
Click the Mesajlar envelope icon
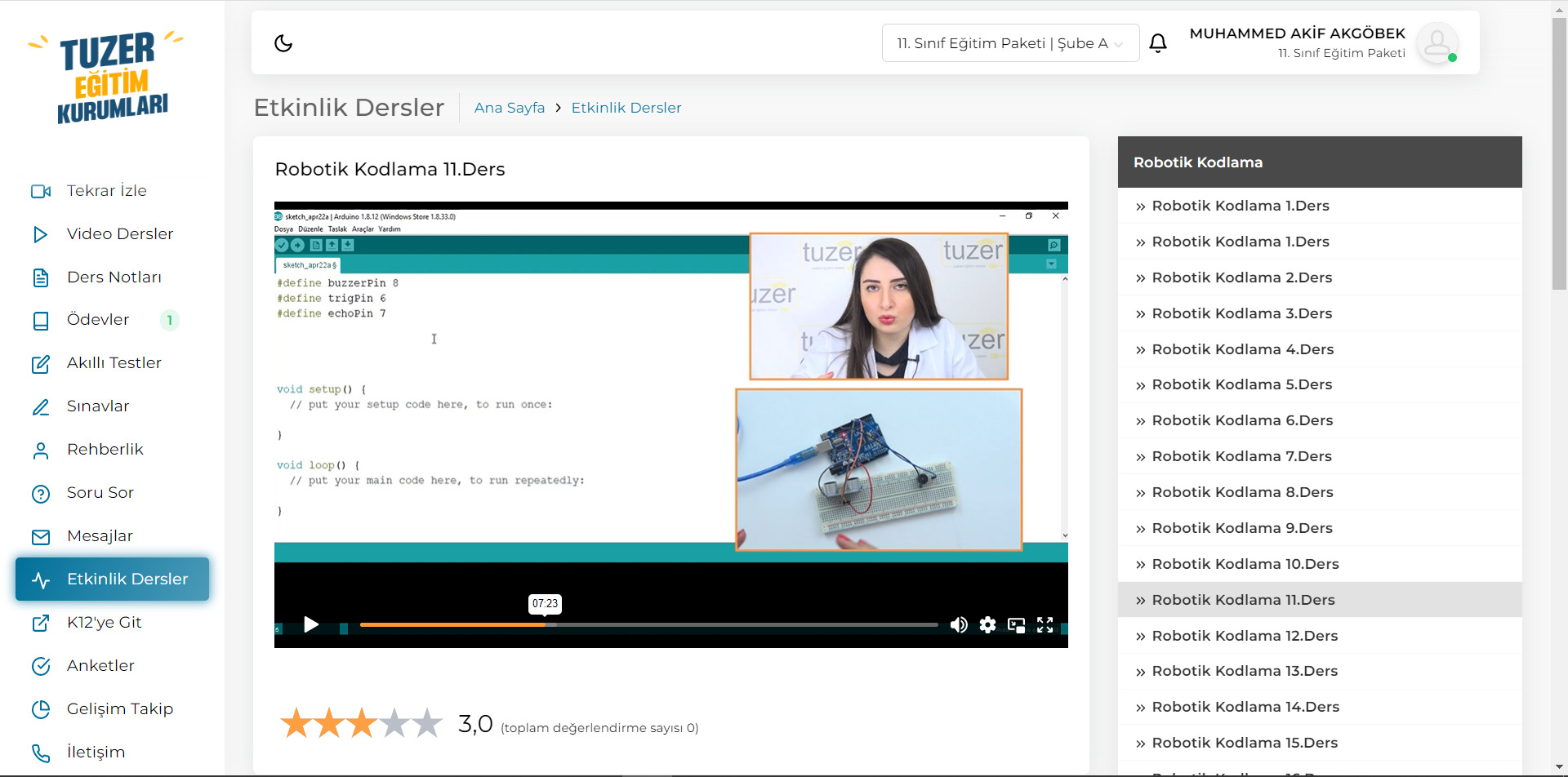pos(41,537)
